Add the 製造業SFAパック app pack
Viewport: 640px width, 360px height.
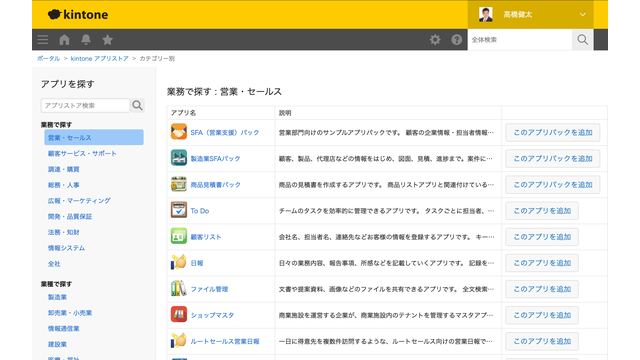pos(553,158)
